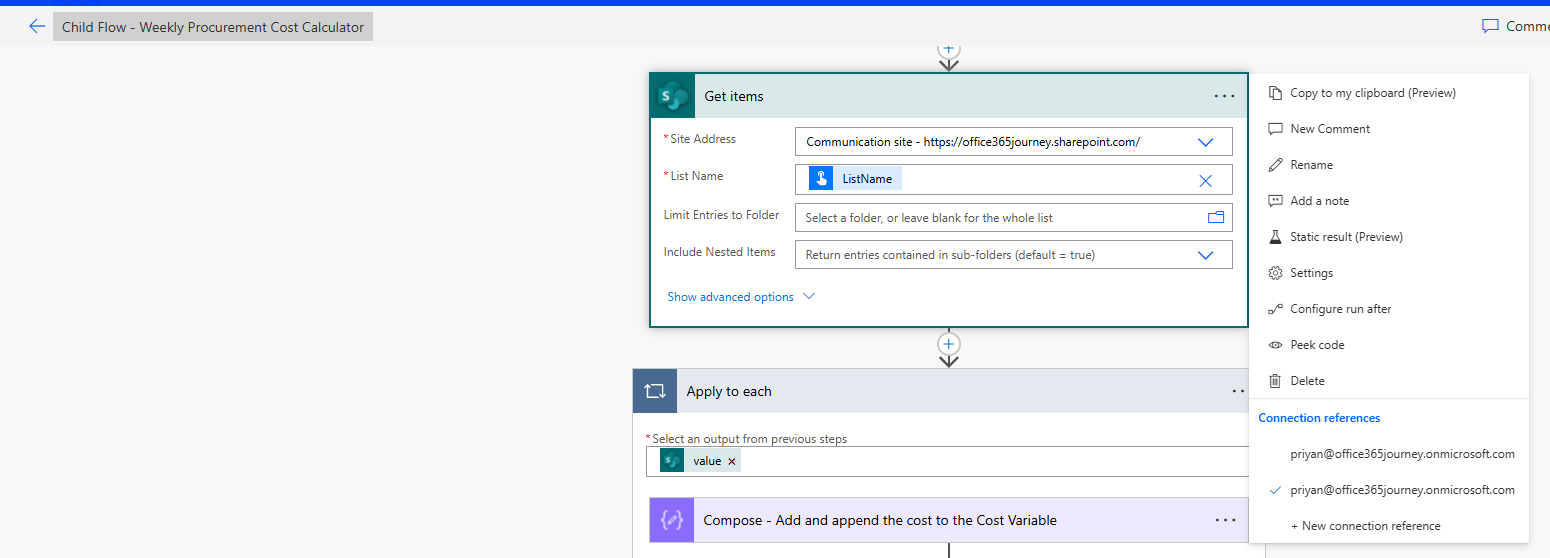Click the ListName dynamic content icon
The height and width of the screenshot is (558, 1550).
tap(821, 179)
